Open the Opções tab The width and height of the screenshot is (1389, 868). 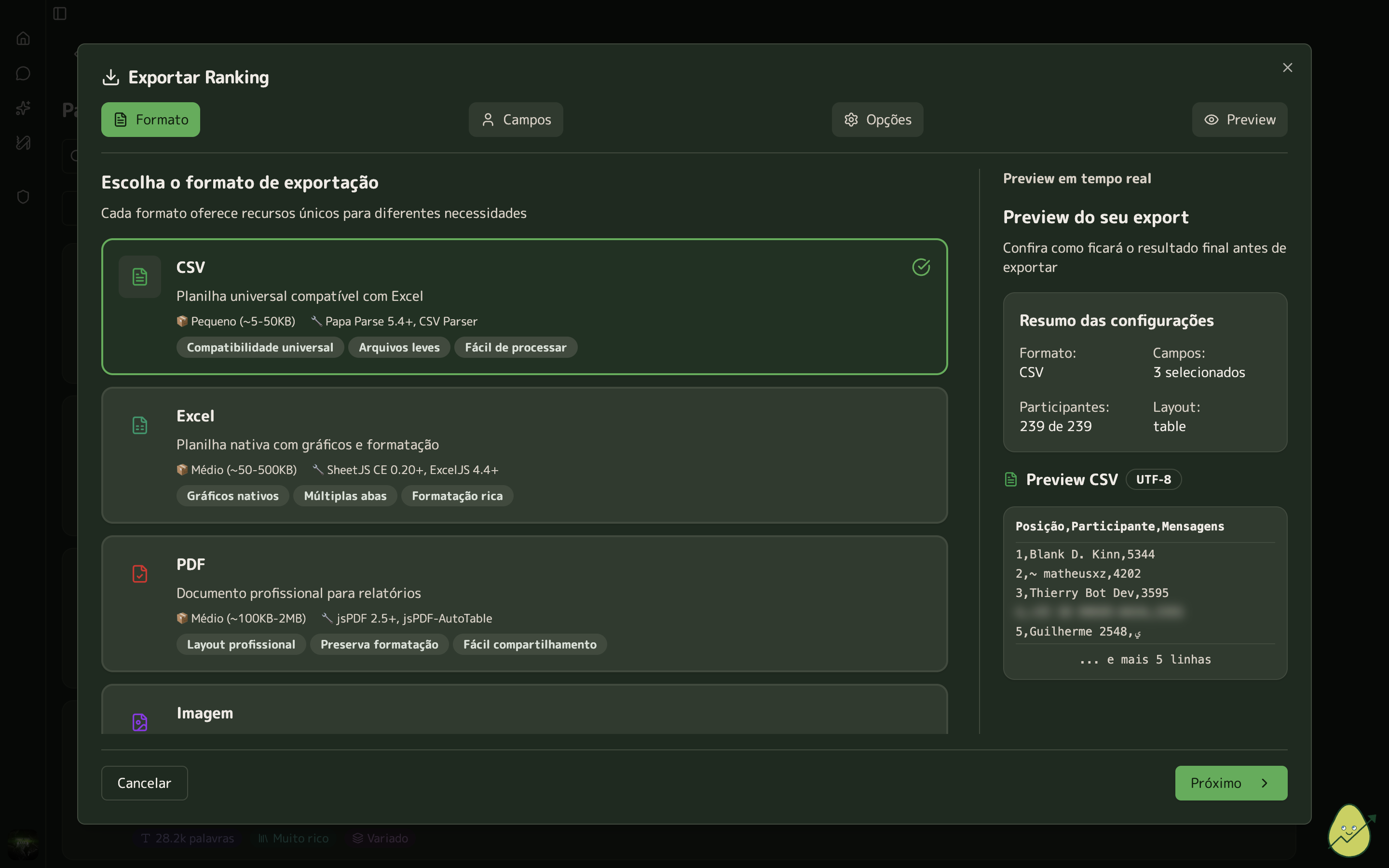coord(877,120)
